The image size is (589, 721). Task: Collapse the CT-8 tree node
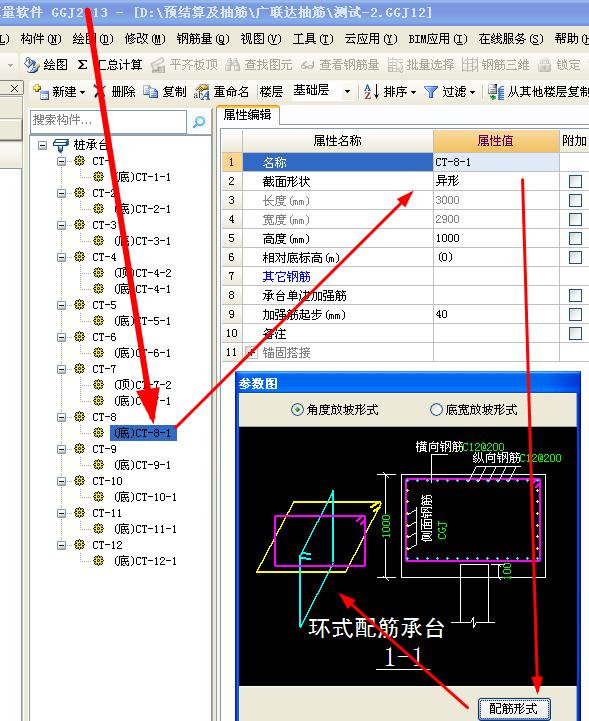point(61,417)
